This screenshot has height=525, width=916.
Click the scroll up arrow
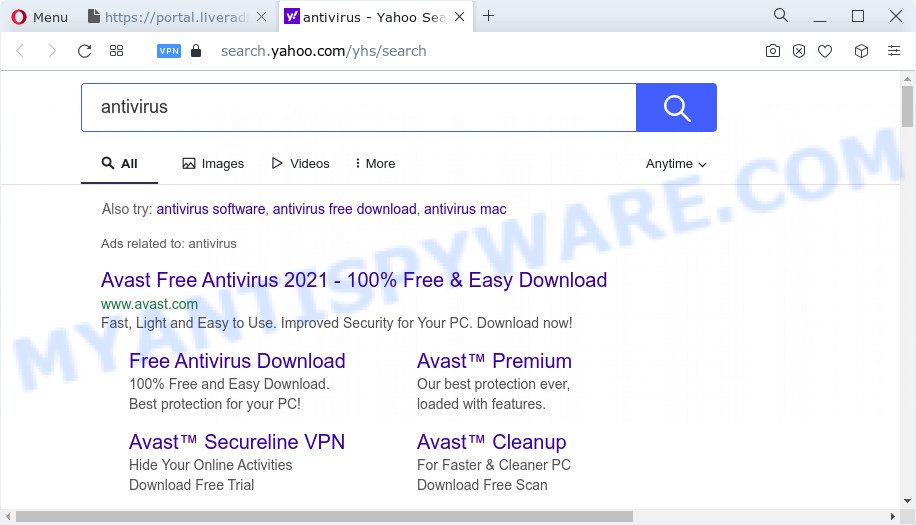[x=907, y=78]
